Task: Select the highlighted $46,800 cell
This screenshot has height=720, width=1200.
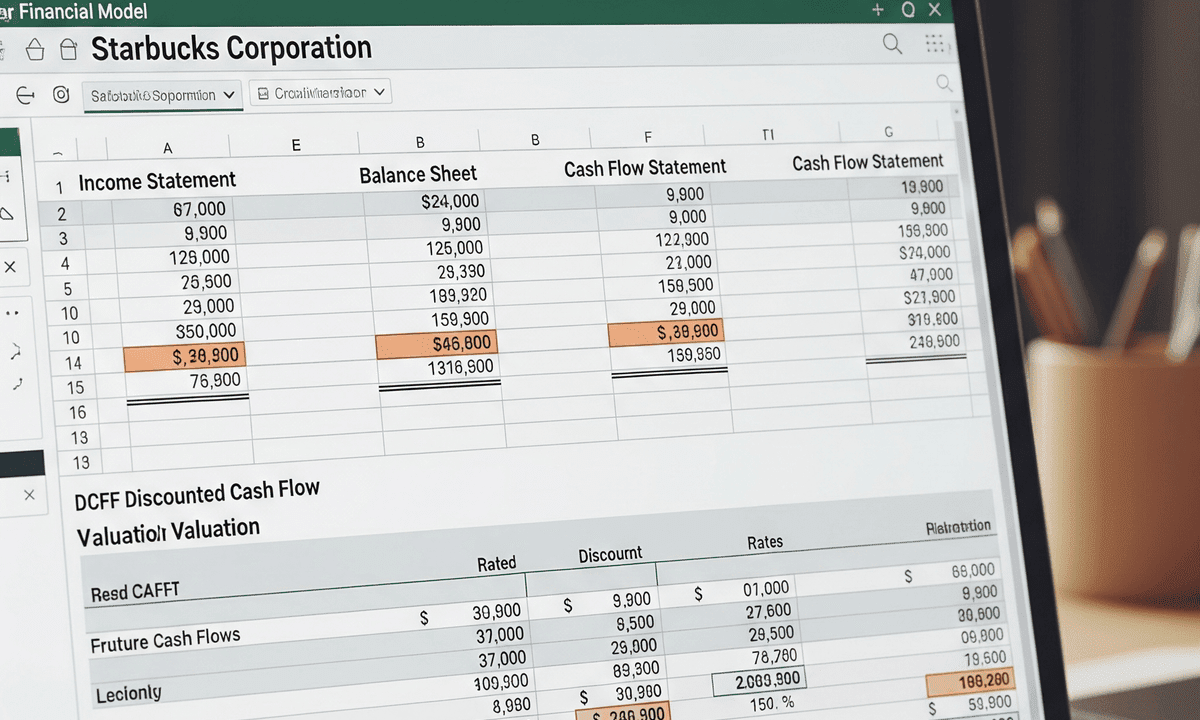Action: click(x=441, y=343)
